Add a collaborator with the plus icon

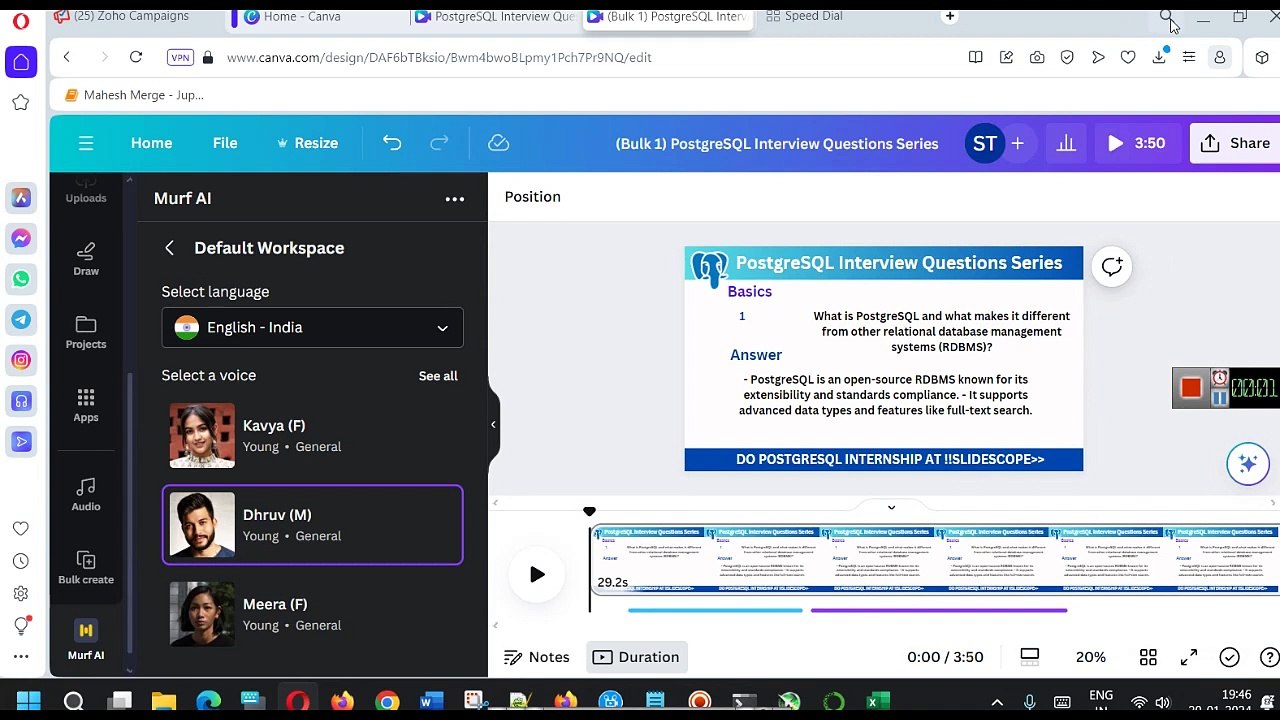[1017, 143]
